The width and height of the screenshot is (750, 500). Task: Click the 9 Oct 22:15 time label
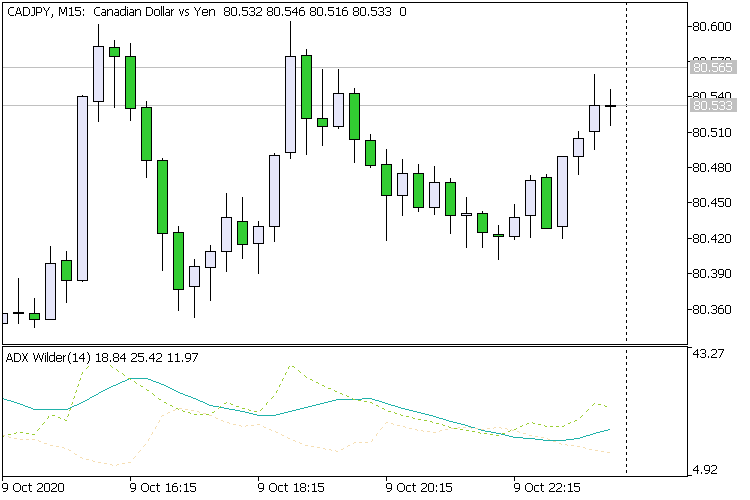pos(547,488)
